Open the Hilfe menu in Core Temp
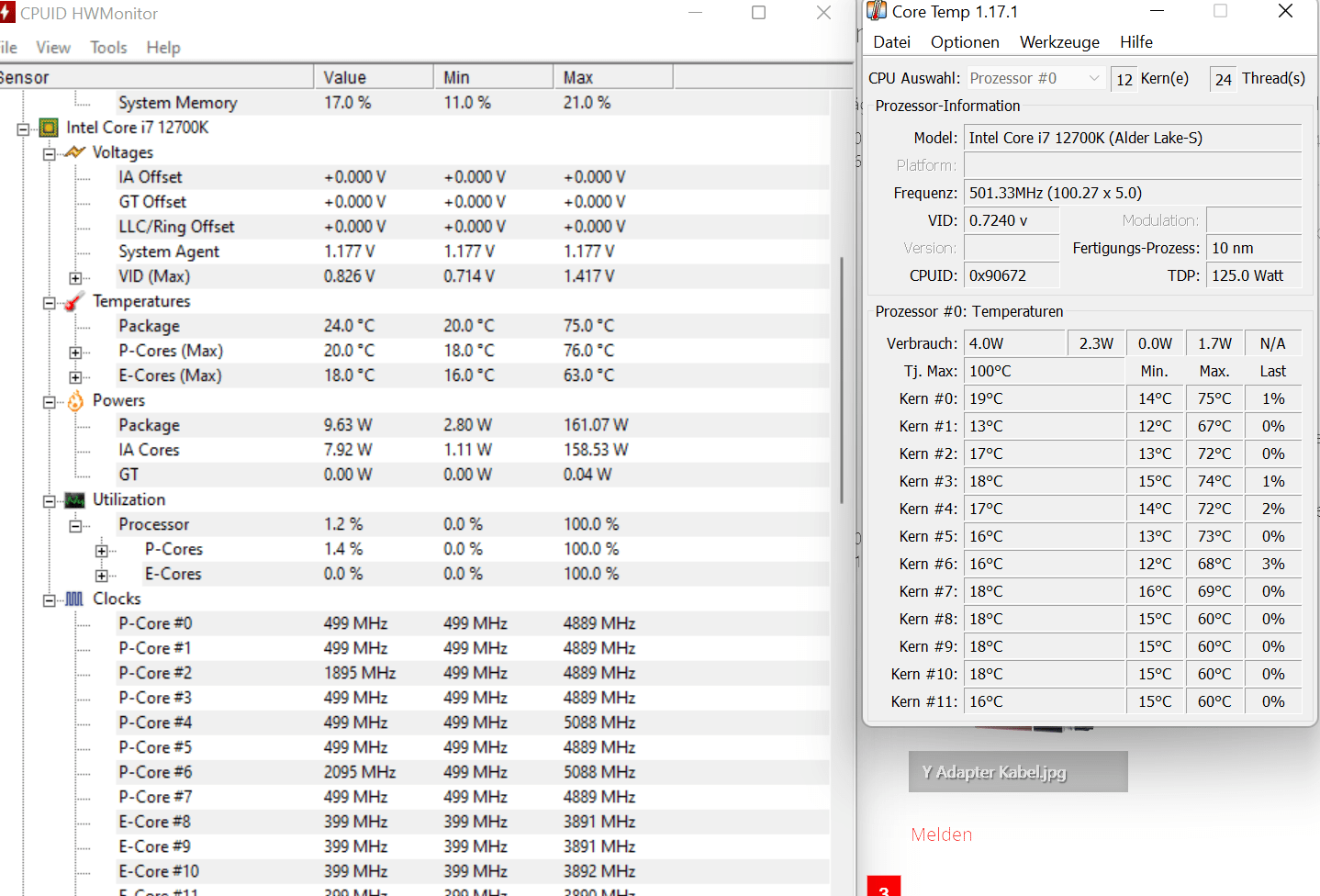This screenshot has height=896, width=1320. pyautogui.click(x=1136, y=41)
